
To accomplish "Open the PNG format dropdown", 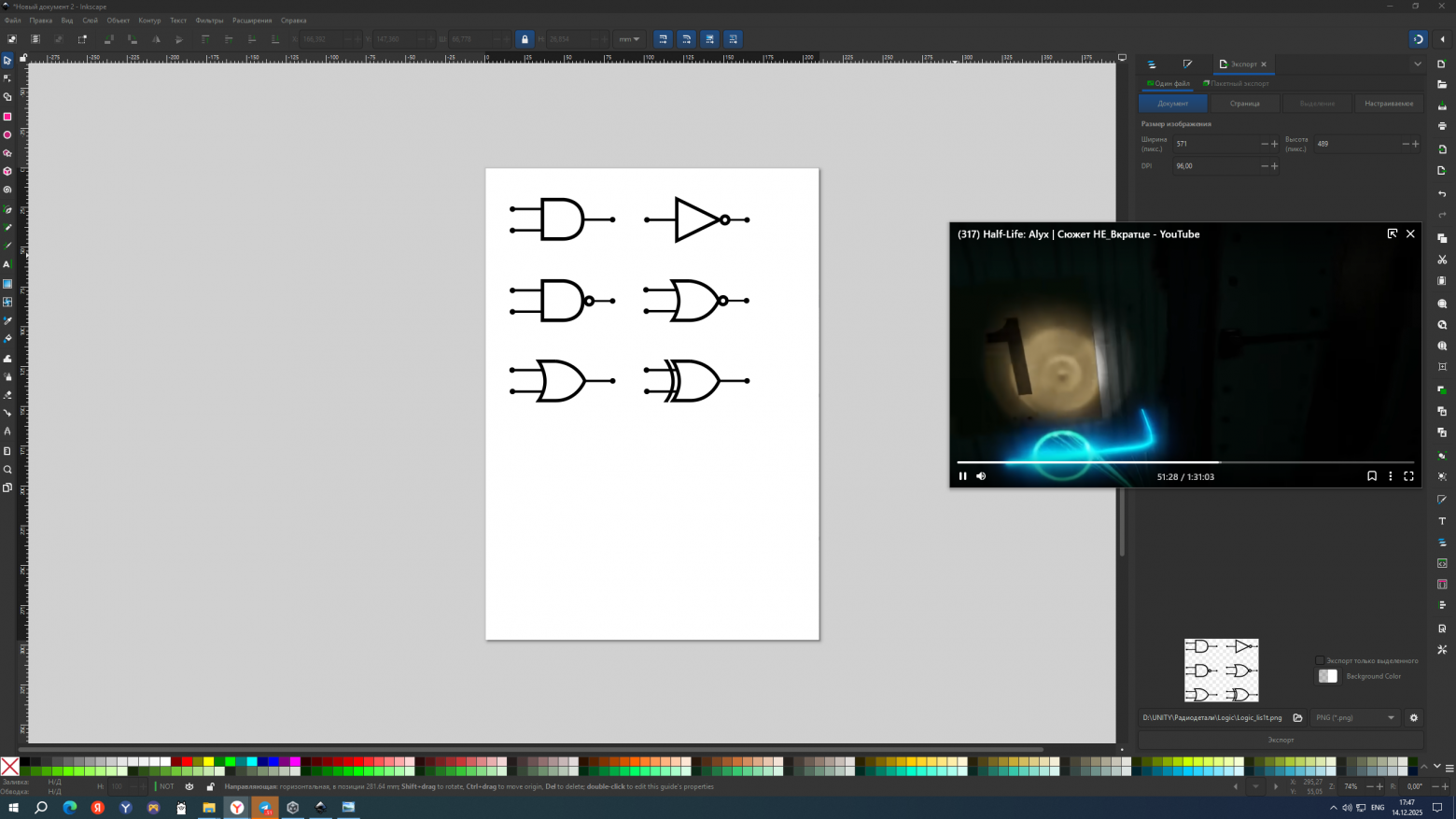I will pyautogui.click(x=1354, y=718).
